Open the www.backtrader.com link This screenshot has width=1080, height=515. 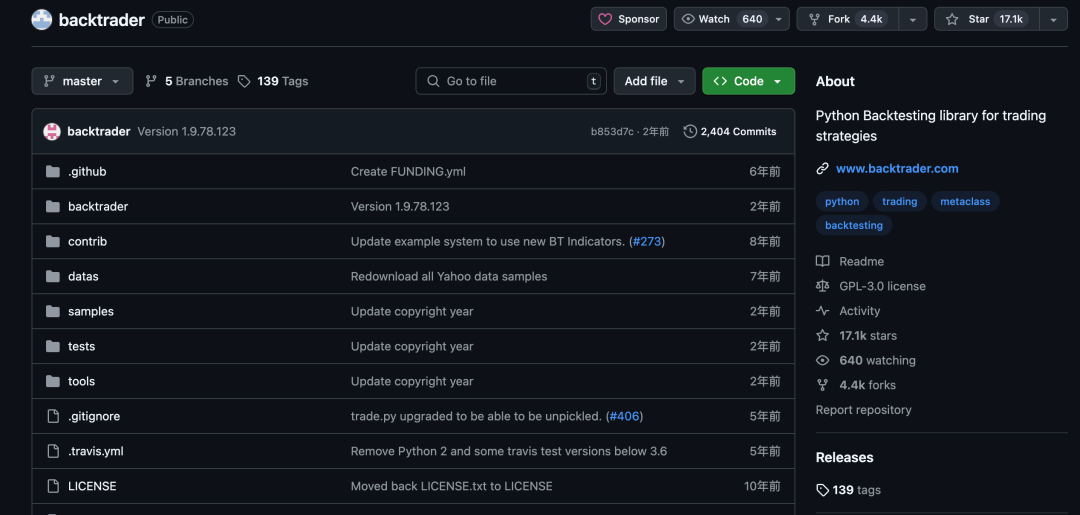coord(897,169)
